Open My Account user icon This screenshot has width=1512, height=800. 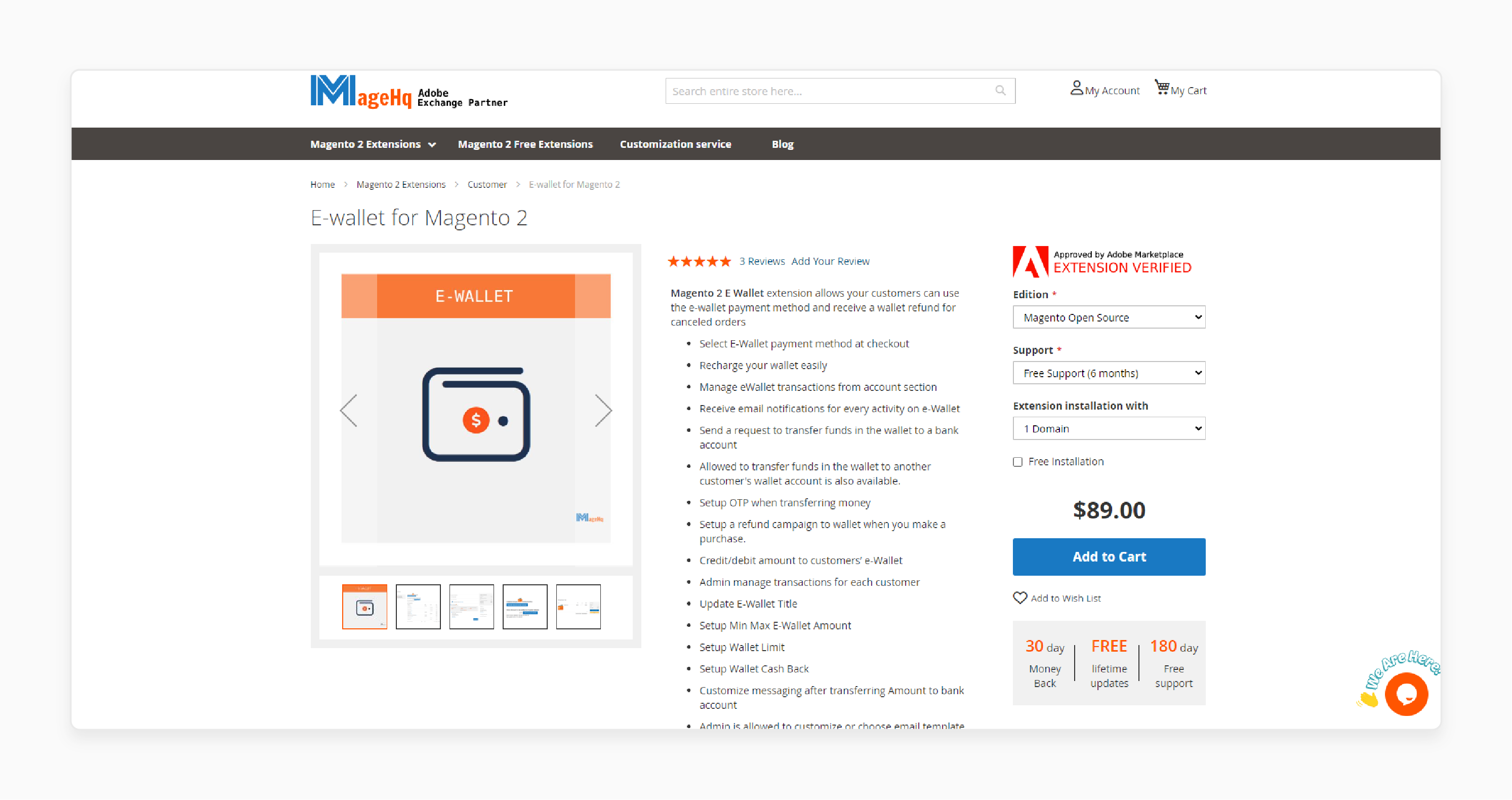click(x=1076, y=88)
